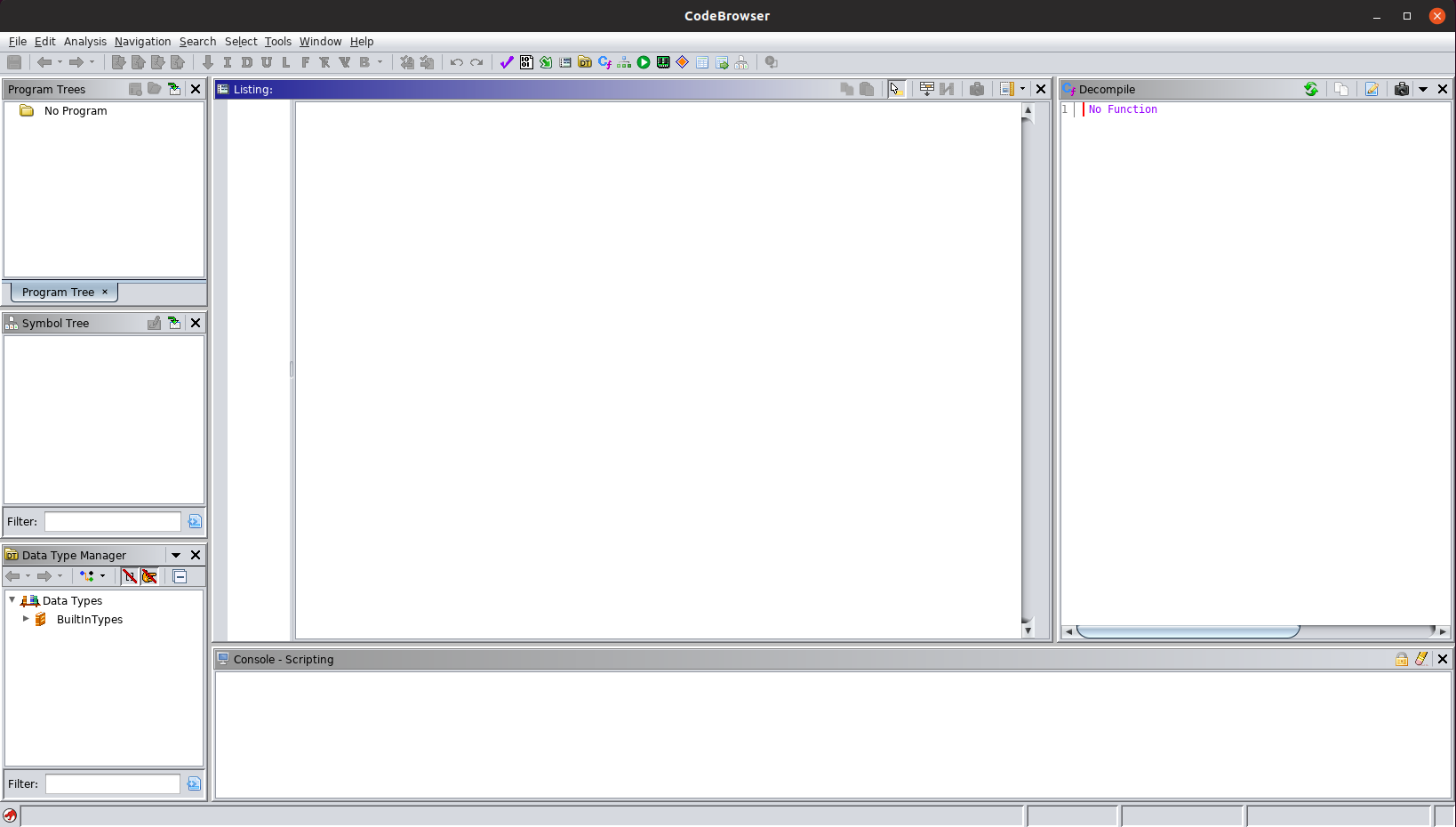Screen dimensions: 1456x827
Task: Click the copy icon in the Decompile panel
Action: coord(1341,89)
